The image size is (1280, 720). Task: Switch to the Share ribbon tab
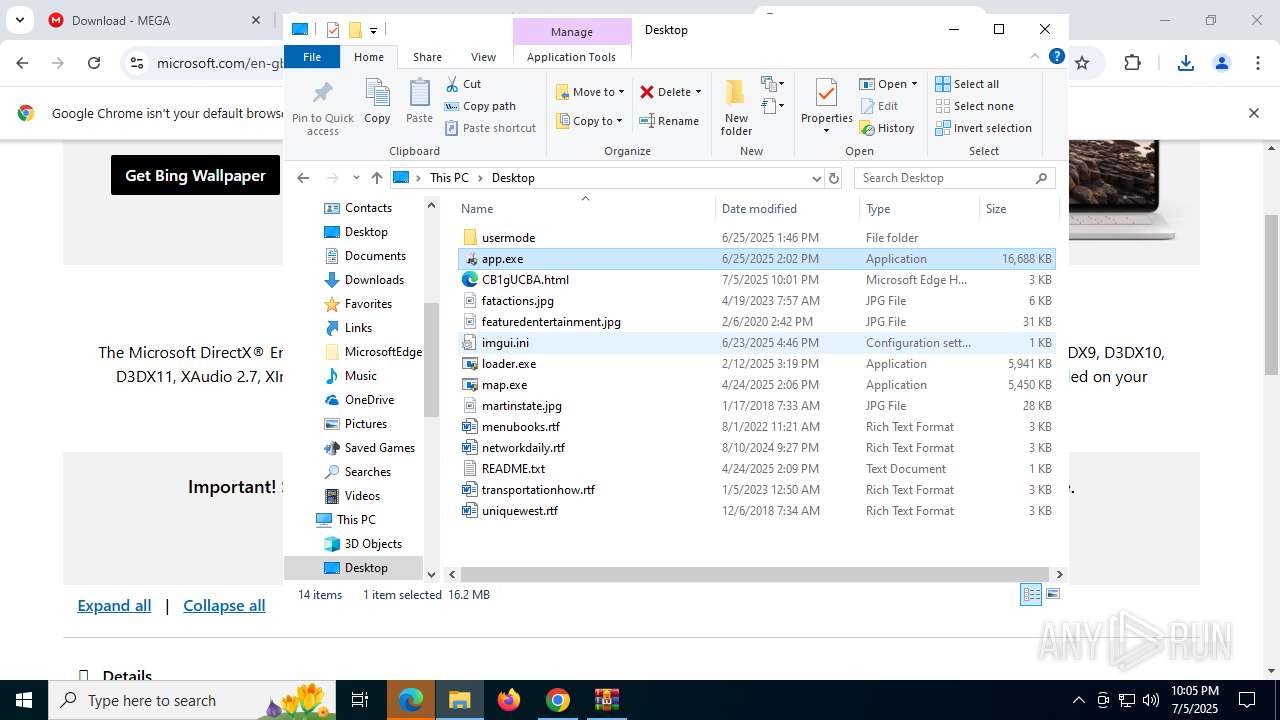click(x=427, y=57)
